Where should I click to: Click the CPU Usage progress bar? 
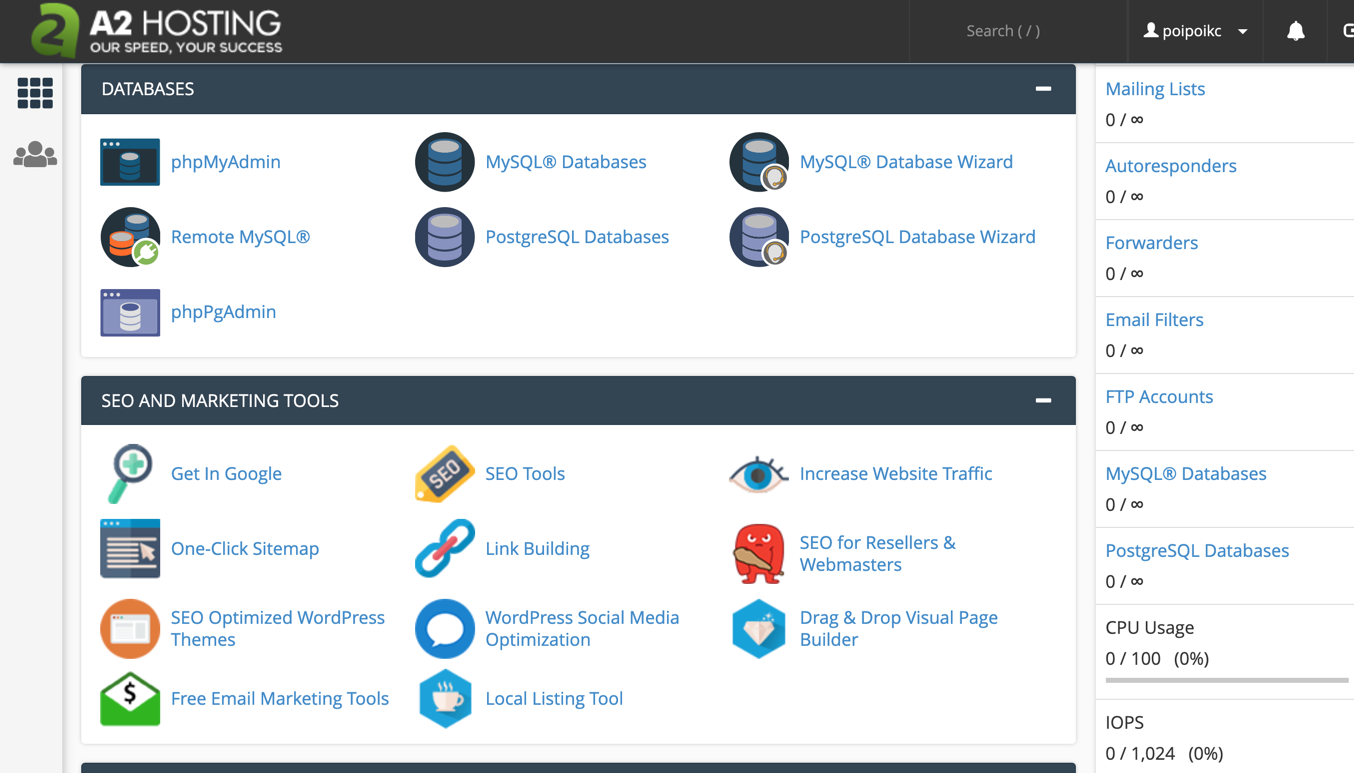pyautogui.click(x=1226, y=681)
